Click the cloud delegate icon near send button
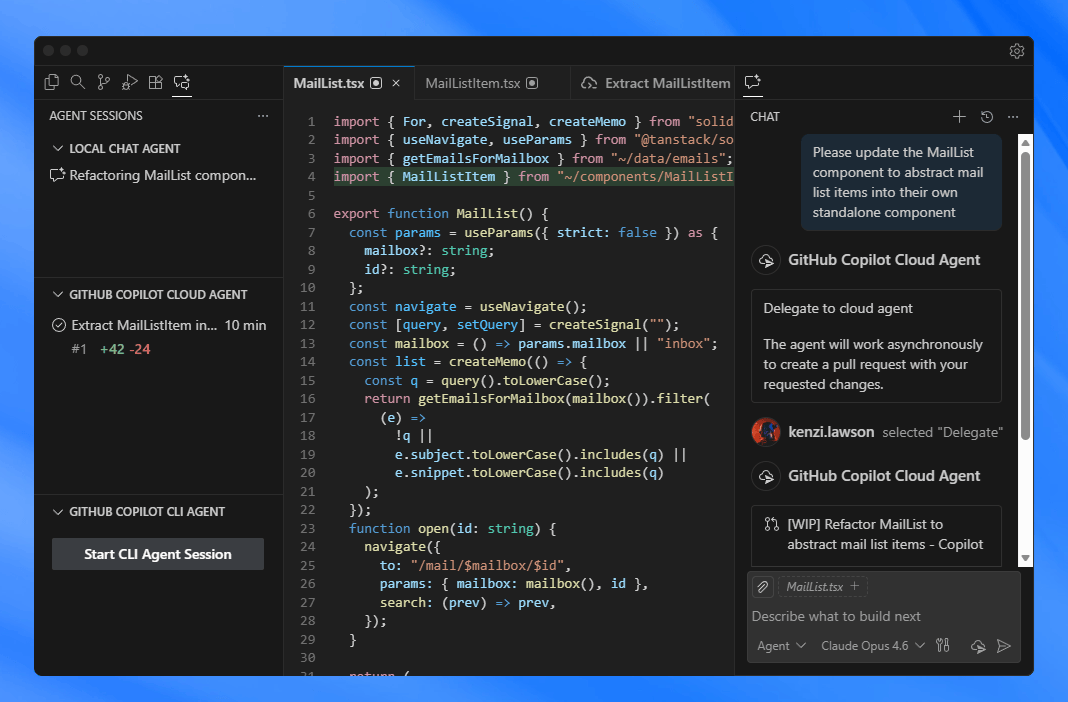This screenshot has width=1068, height=702. [977, 646]
